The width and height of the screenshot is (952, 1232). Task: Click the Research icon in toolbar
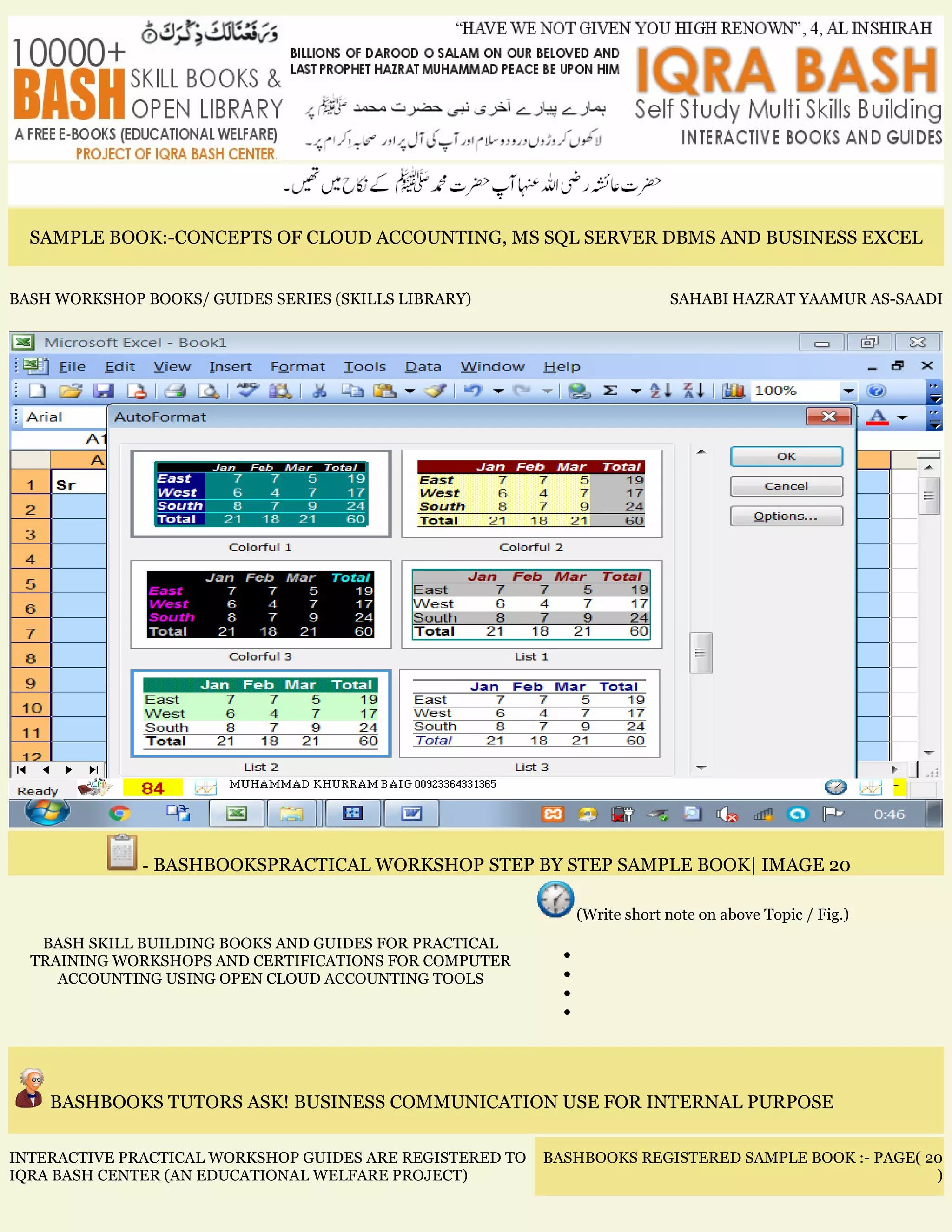pos(280,391)
